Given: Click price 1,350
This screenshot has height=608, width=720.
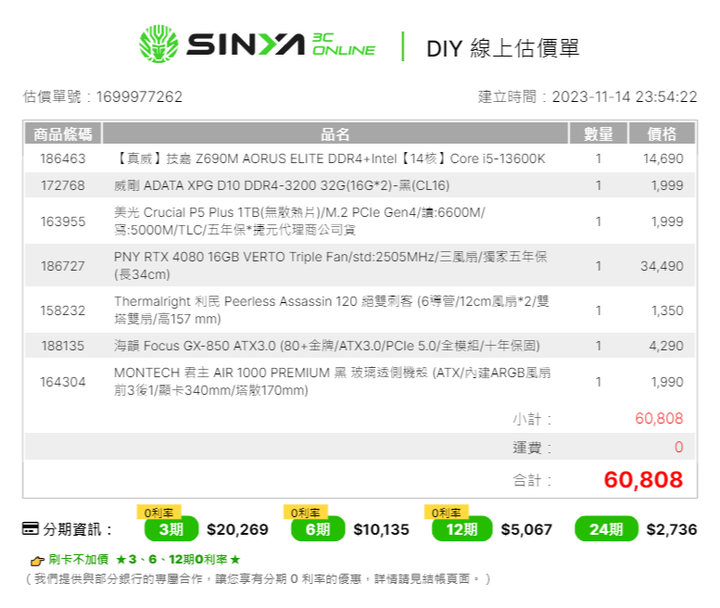Looking at the screenshot, I should click(x=667, y=310).
